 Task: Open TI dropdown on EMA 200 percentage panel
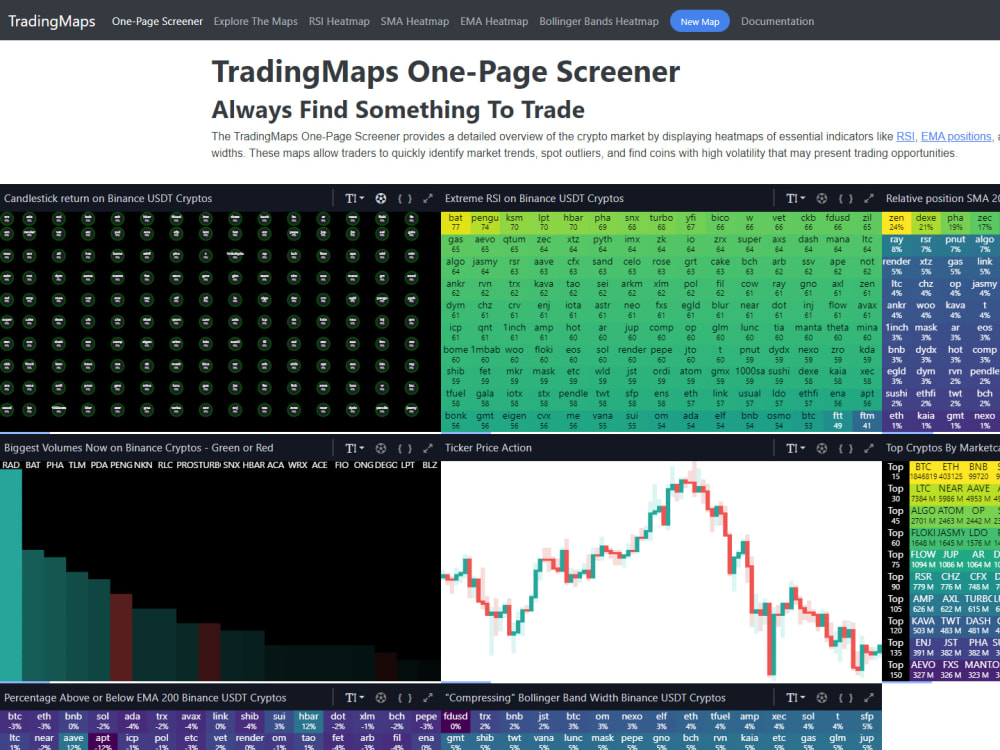(355, 698)
